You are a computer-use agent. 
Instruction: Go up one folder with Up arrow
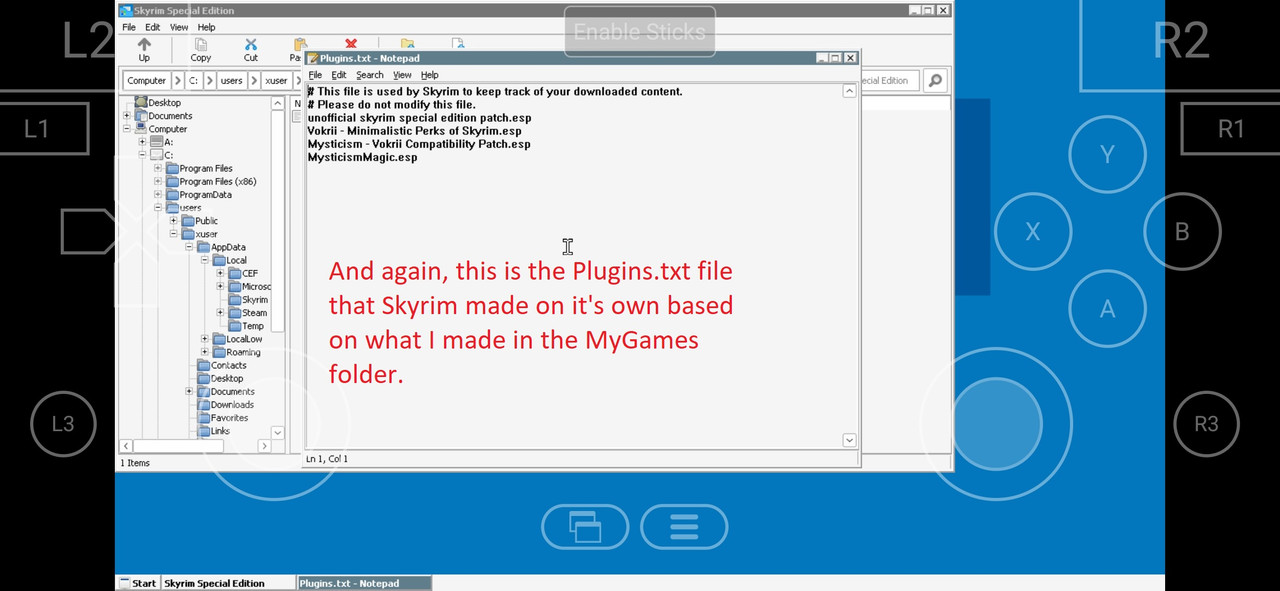[144, 50]
